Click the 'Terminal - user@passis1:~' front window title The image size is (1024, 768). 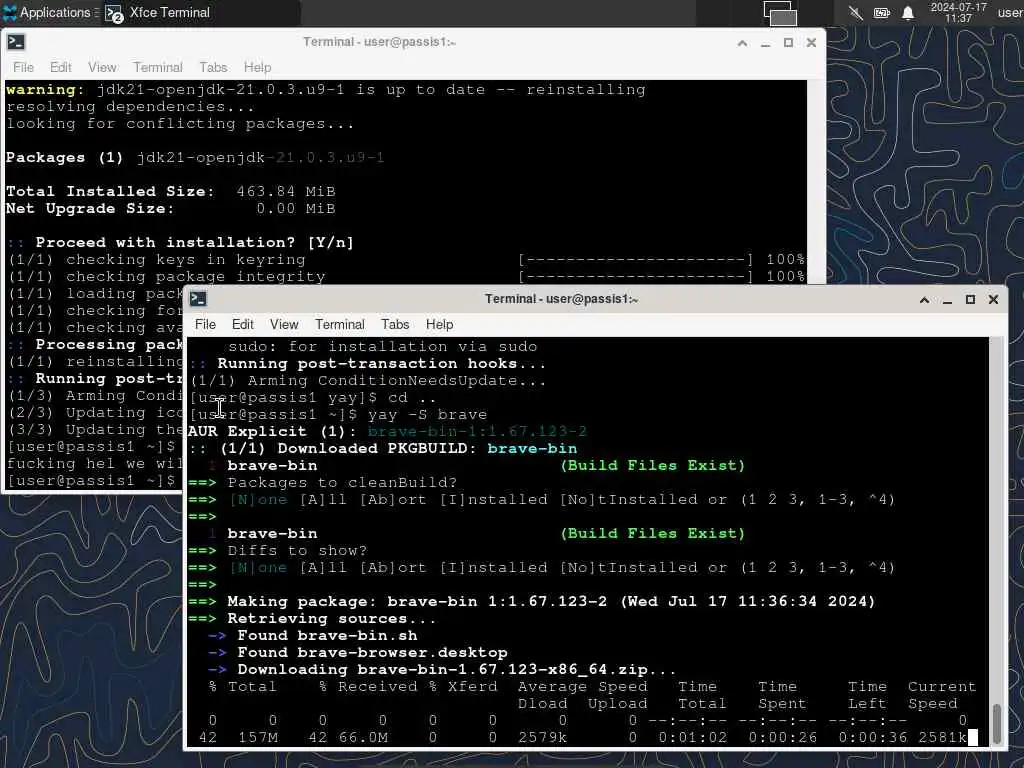click(562, 299)
